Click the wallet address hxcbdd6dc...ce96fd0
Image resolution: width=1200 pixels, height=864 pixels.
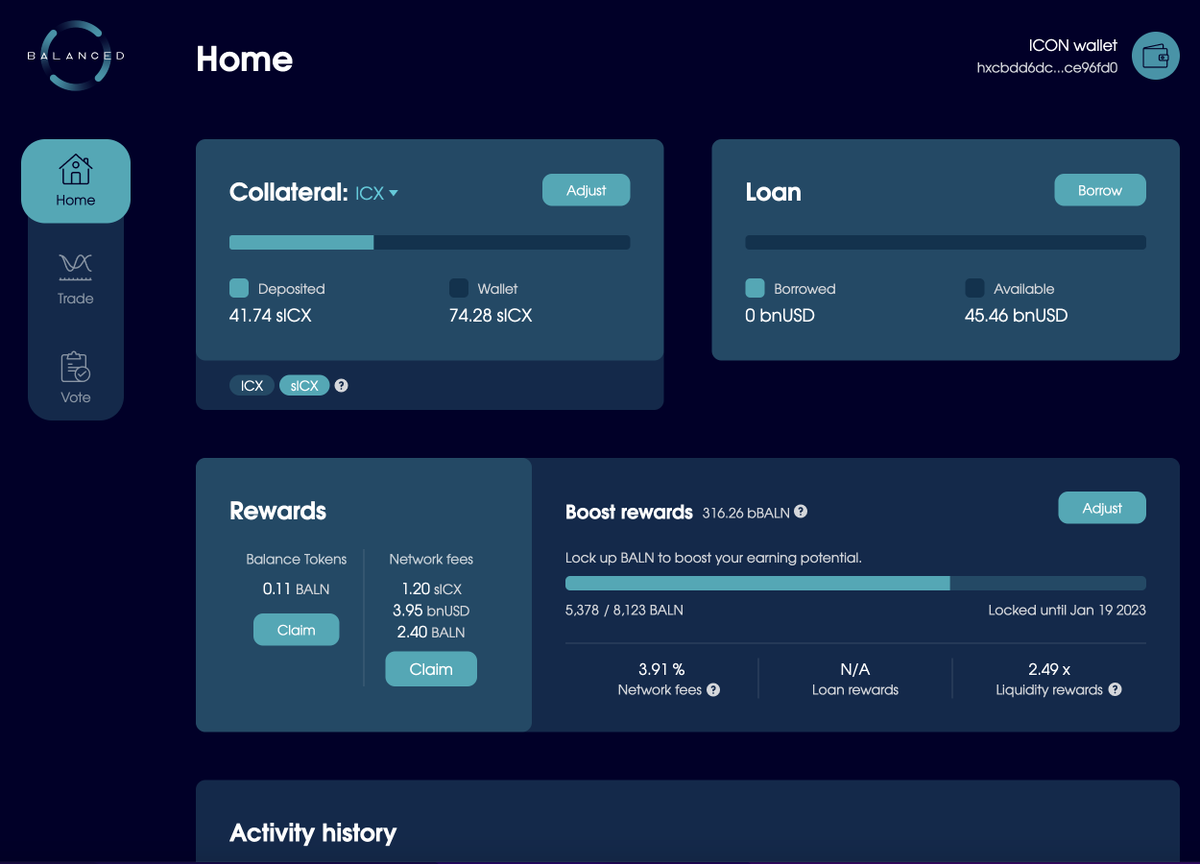(1047, 68)
